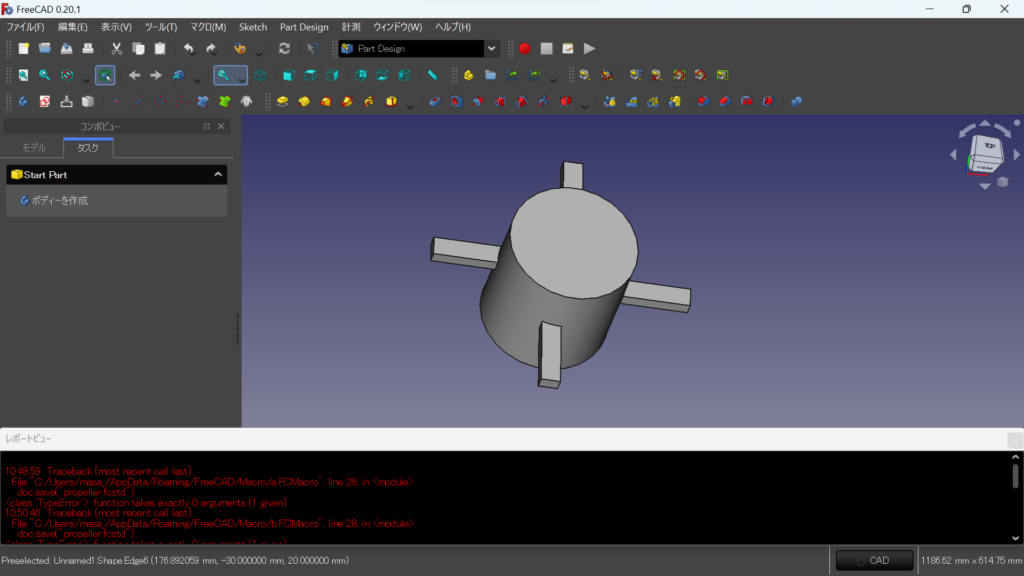Toggle floating of the combo view panel
Viewport: 1024px width, 576px height.
point(206,126)
